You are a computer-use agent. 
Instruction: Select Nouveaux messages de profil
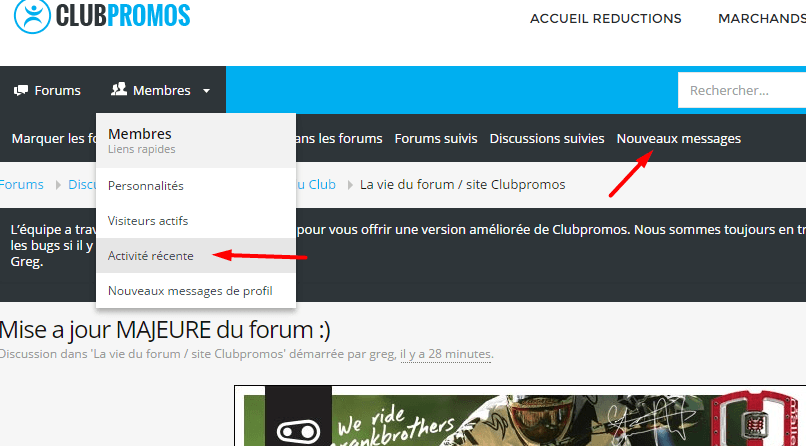pyautogui.click(x=189, y=291)
